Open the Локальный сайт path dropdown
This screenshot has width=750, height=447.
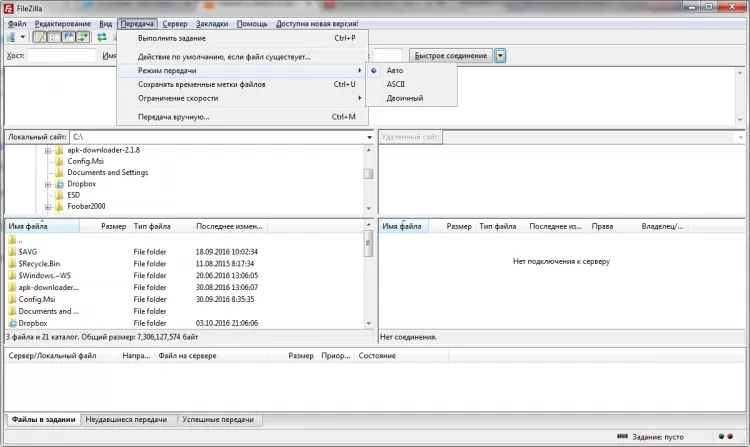tap(369, 137)
